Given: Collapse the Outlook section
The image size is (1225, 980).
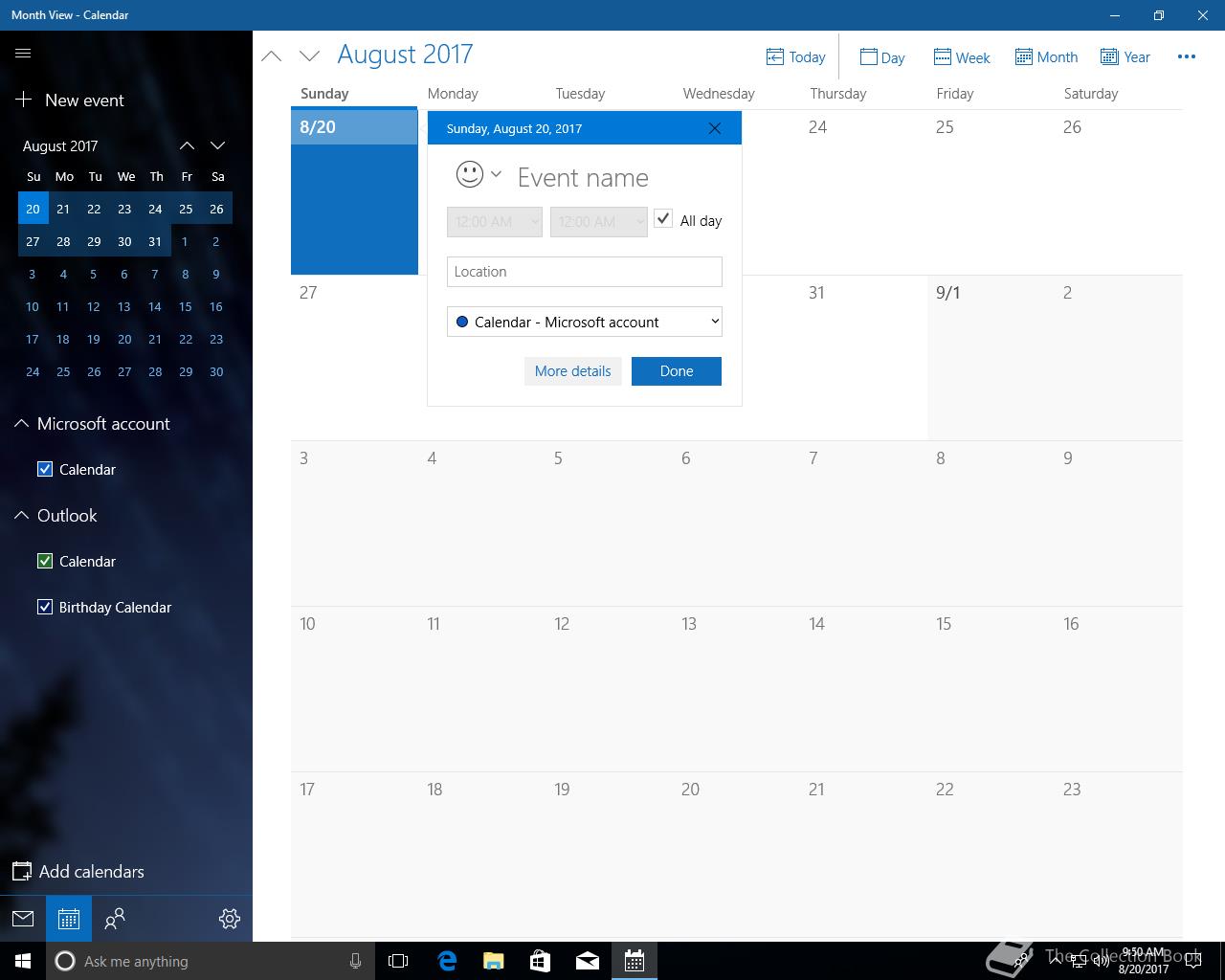Looking at the screenshot, I should (x=22, y=516).
